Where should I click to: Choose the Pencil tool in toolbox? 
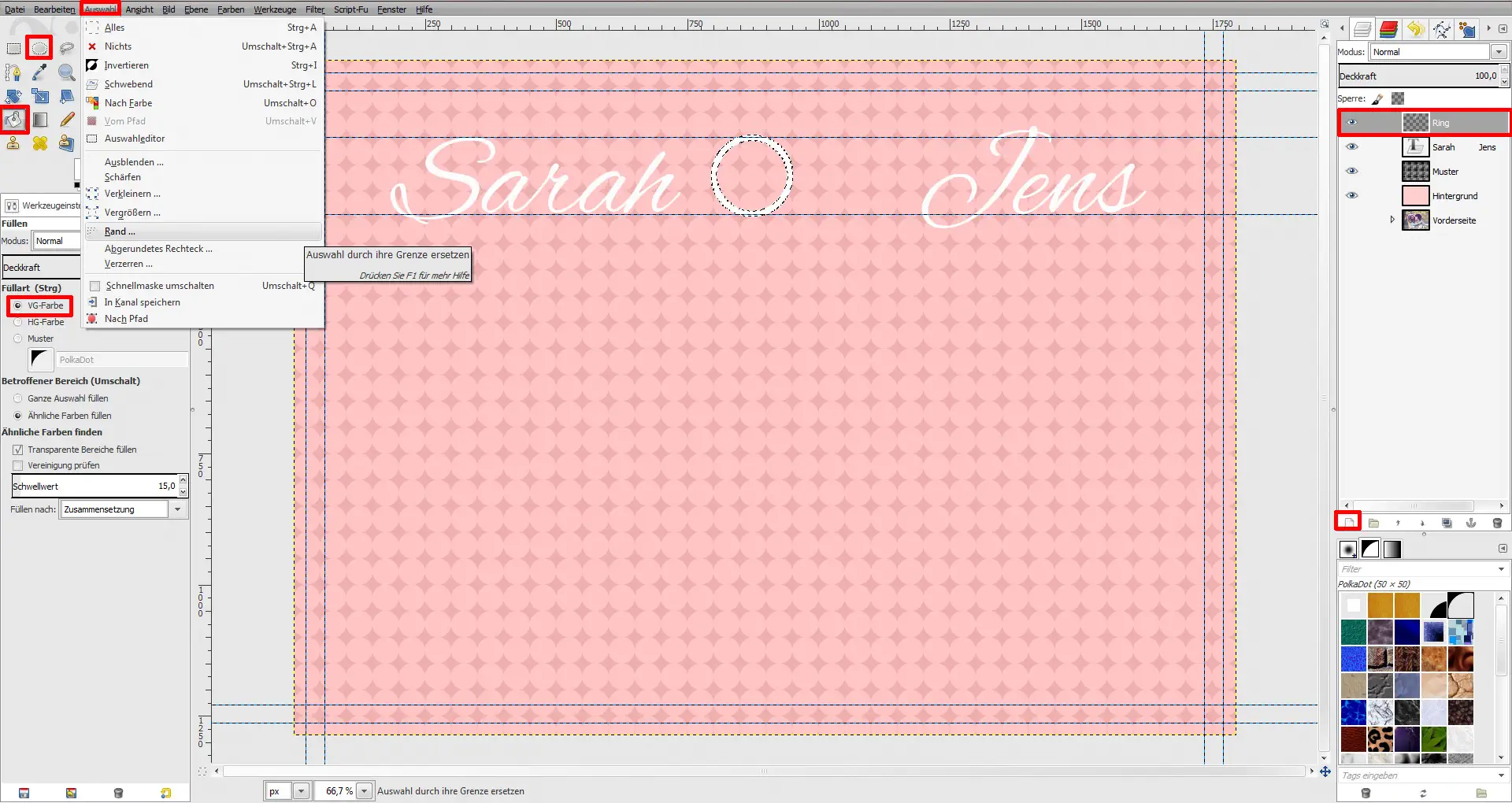[x=67, y=120]
